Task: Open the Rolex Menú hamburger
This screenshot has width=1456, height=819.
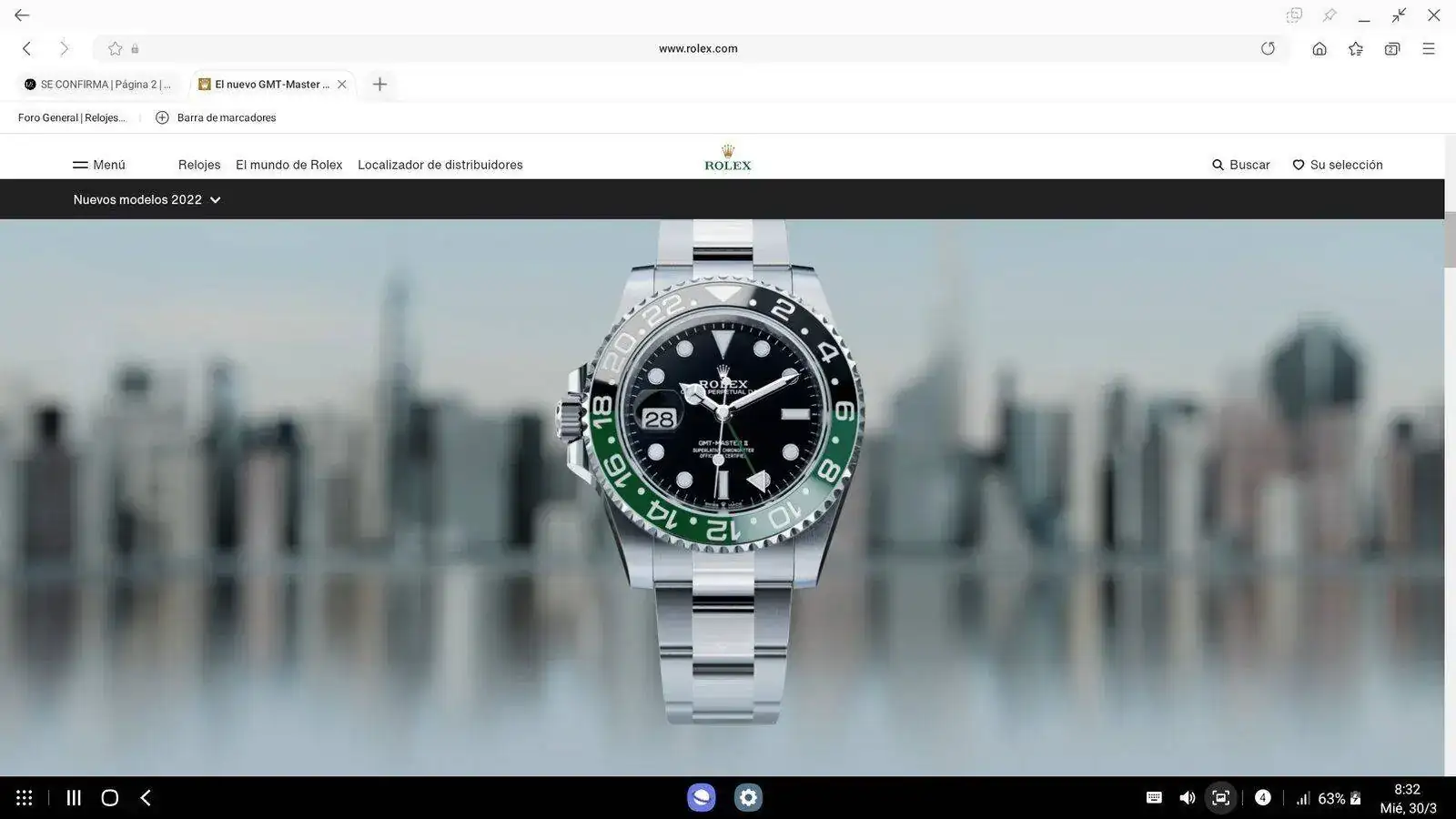Action: [99, 165]
